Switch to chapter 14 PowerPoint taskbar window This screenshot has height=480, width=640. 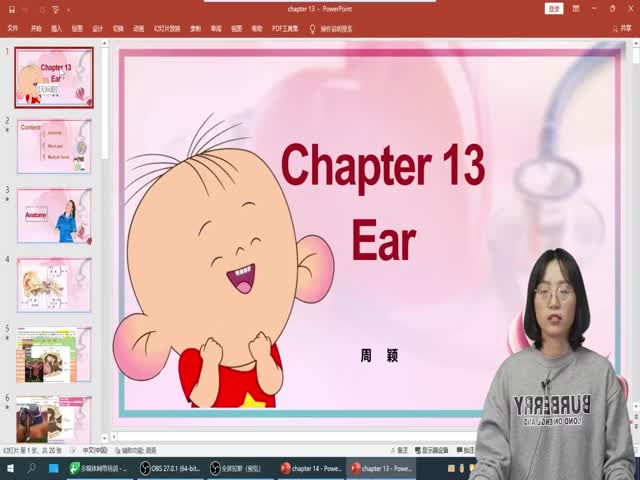[x=311, y=469]
